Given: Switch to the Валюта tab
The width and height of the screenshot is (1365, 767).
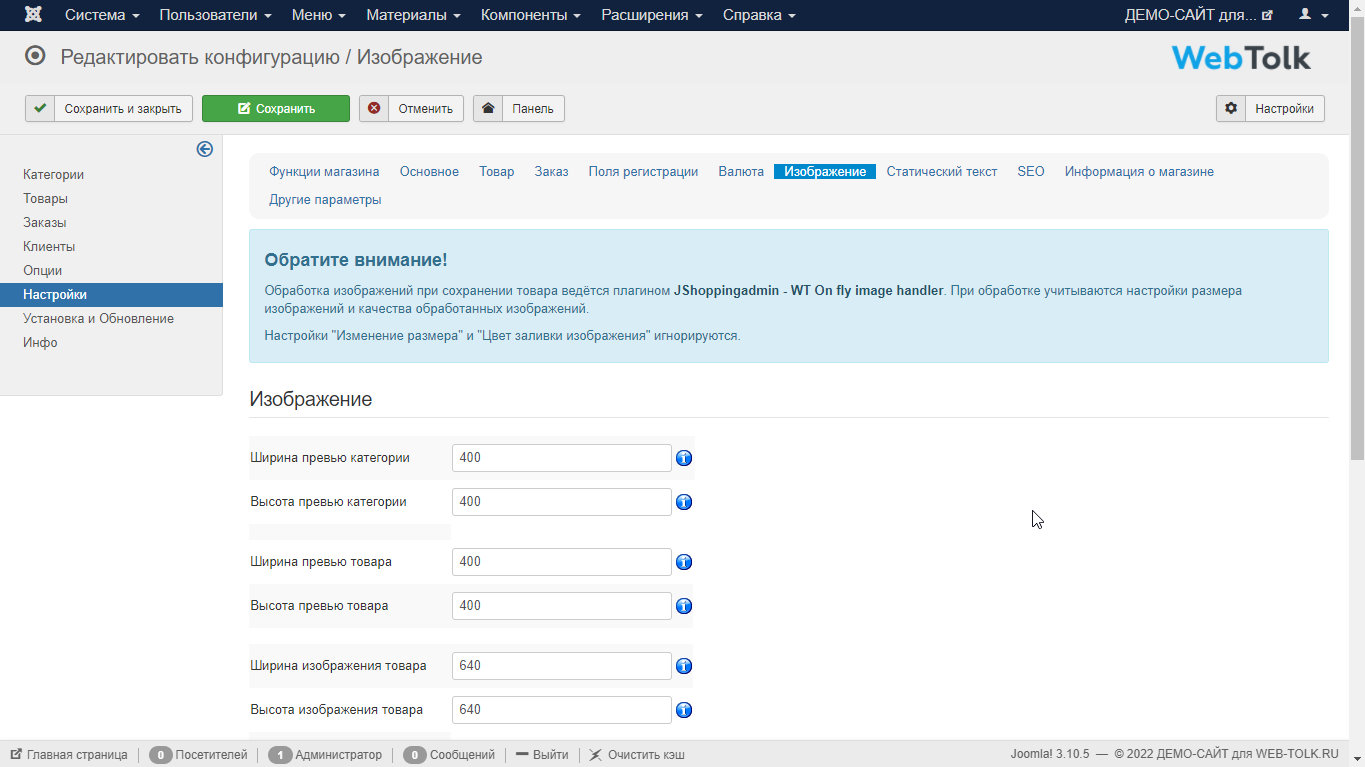Looking at the screenshot, I should (741, 172).
